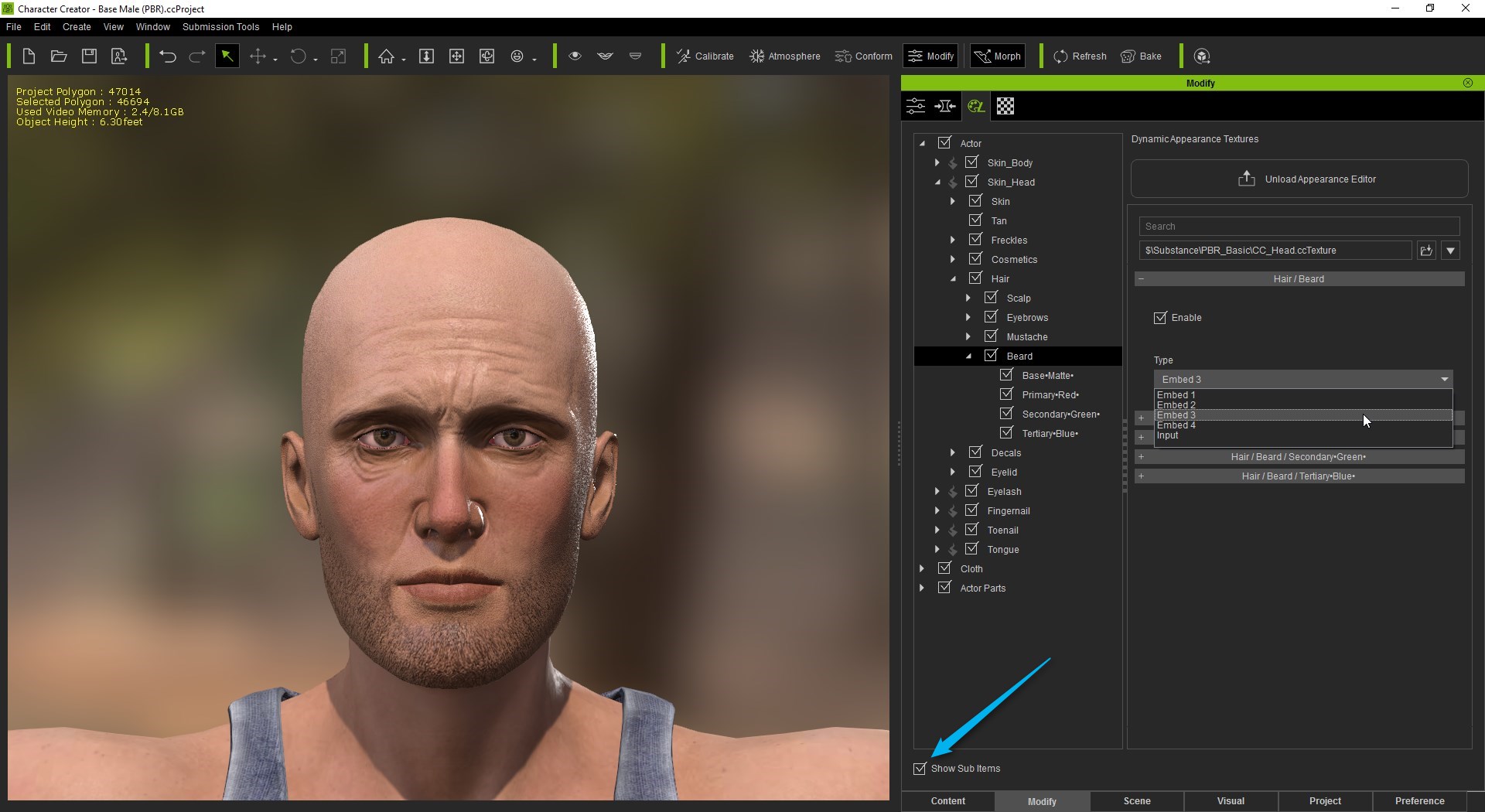Collapse the Hair / Beard section header
1485x812 pixels.
[x=1299, y=279]
